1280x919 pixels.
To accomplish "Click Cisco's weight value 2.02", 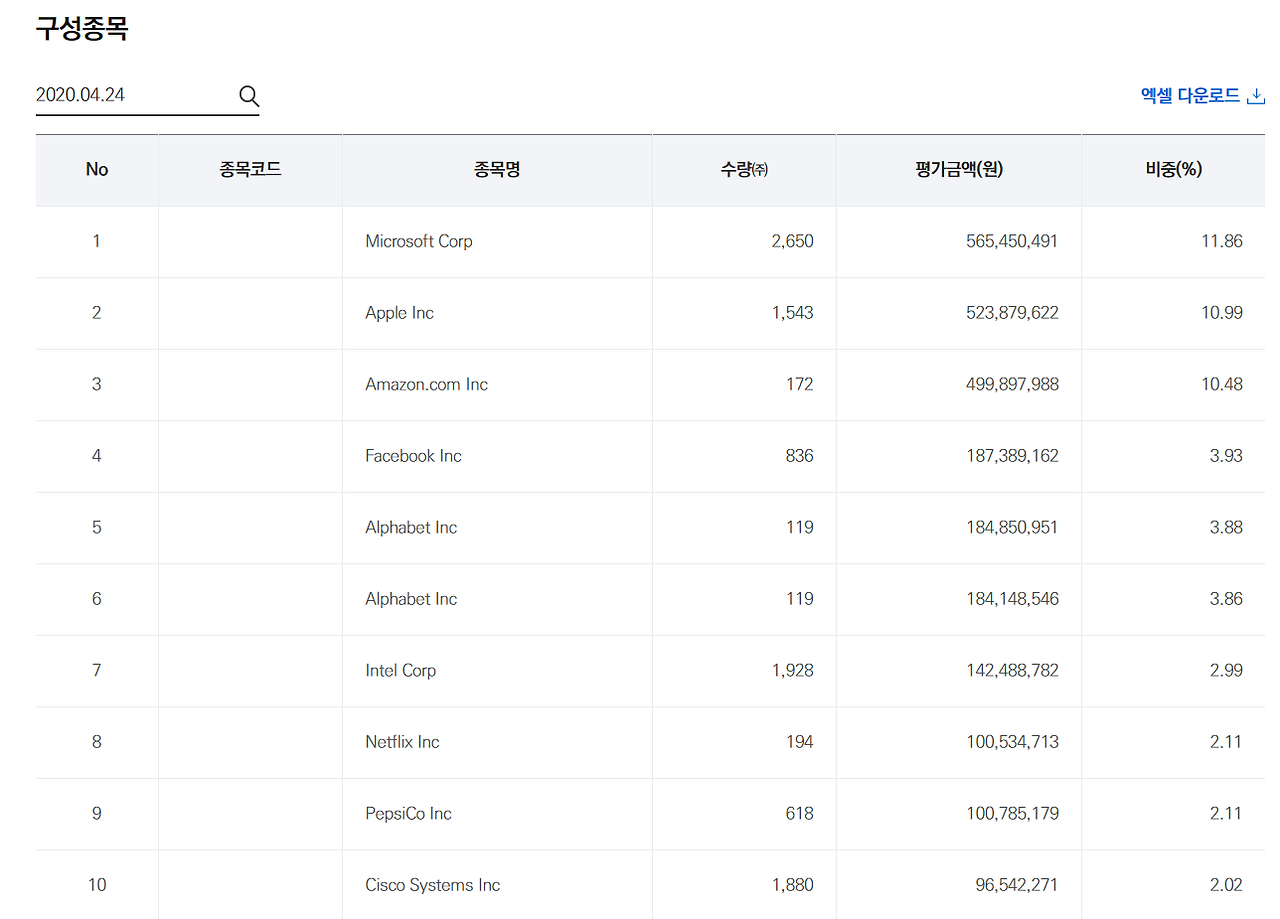I will (1226, 885).
